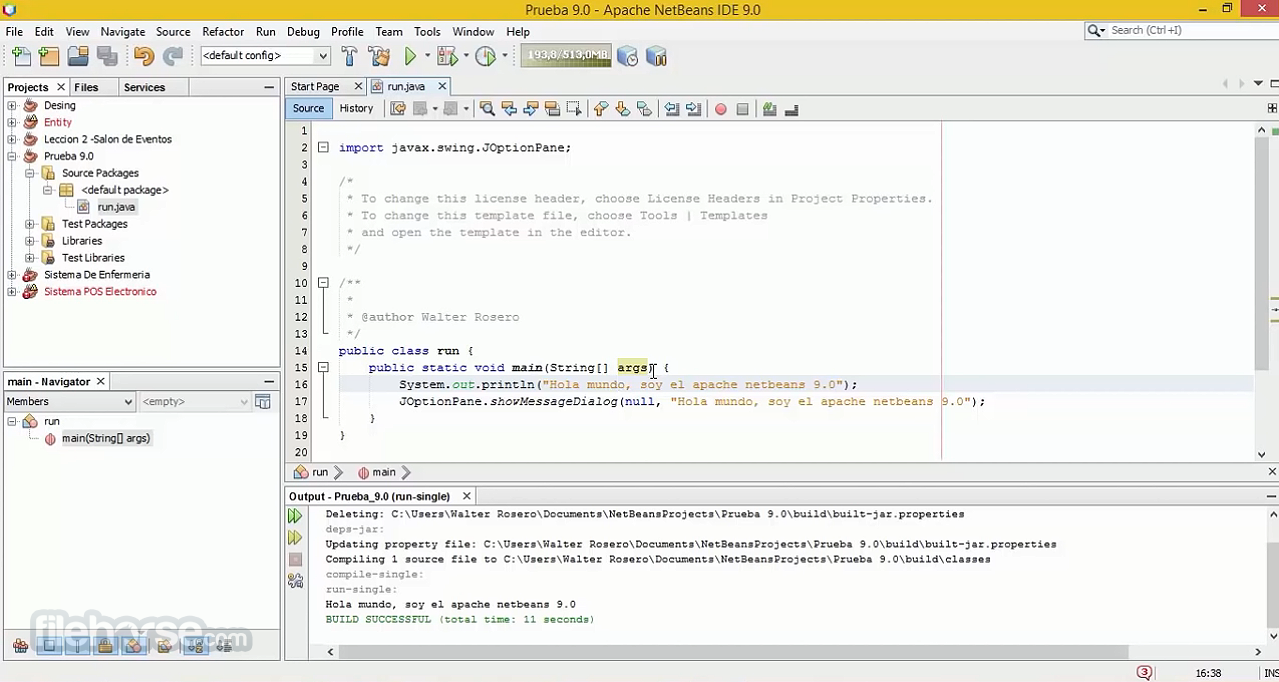Expand the Libraries node
The image size is (1279, 682).
tap(30, 241)
